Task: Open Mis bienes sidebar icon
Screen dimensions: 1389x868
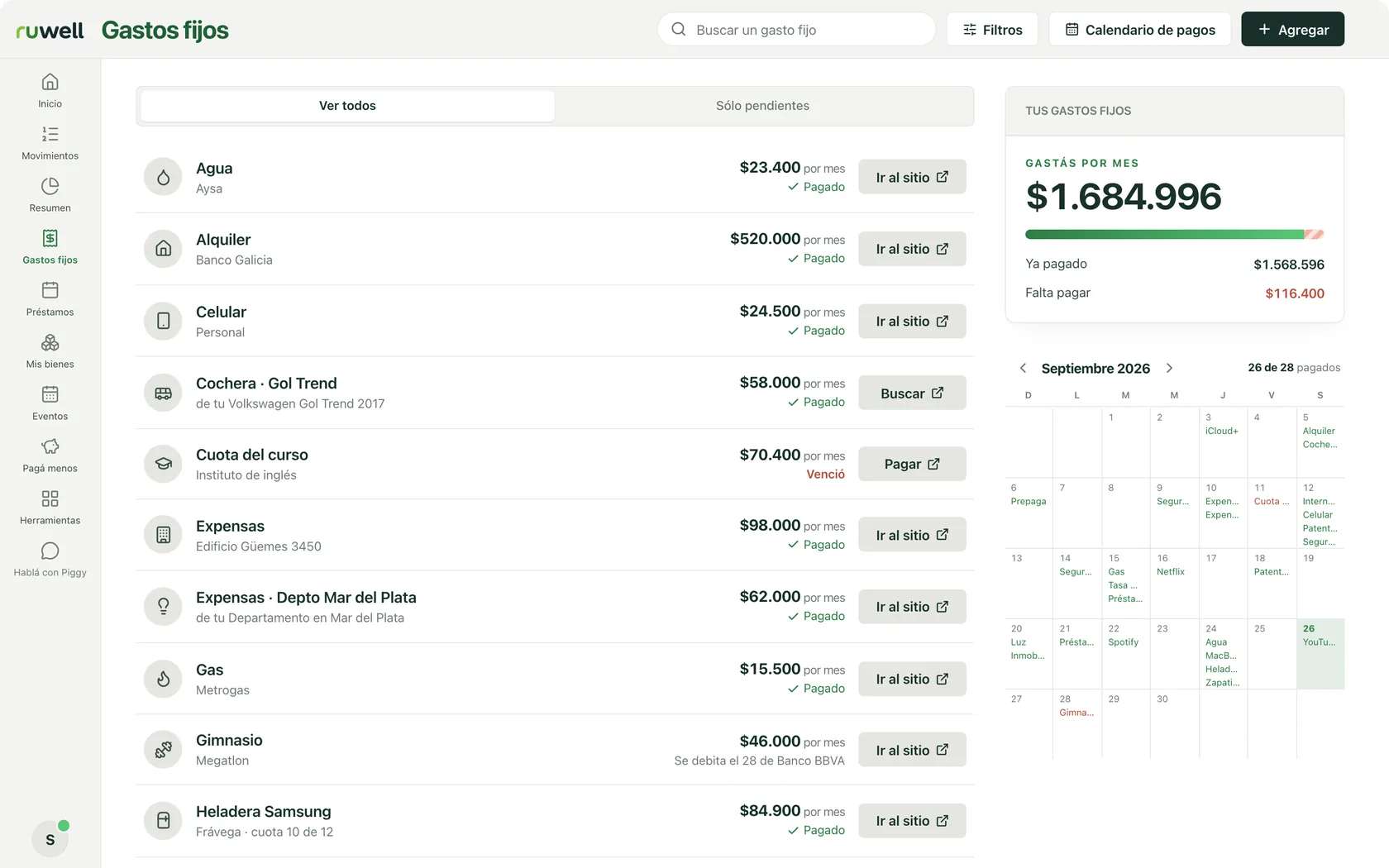Action: 50,342
